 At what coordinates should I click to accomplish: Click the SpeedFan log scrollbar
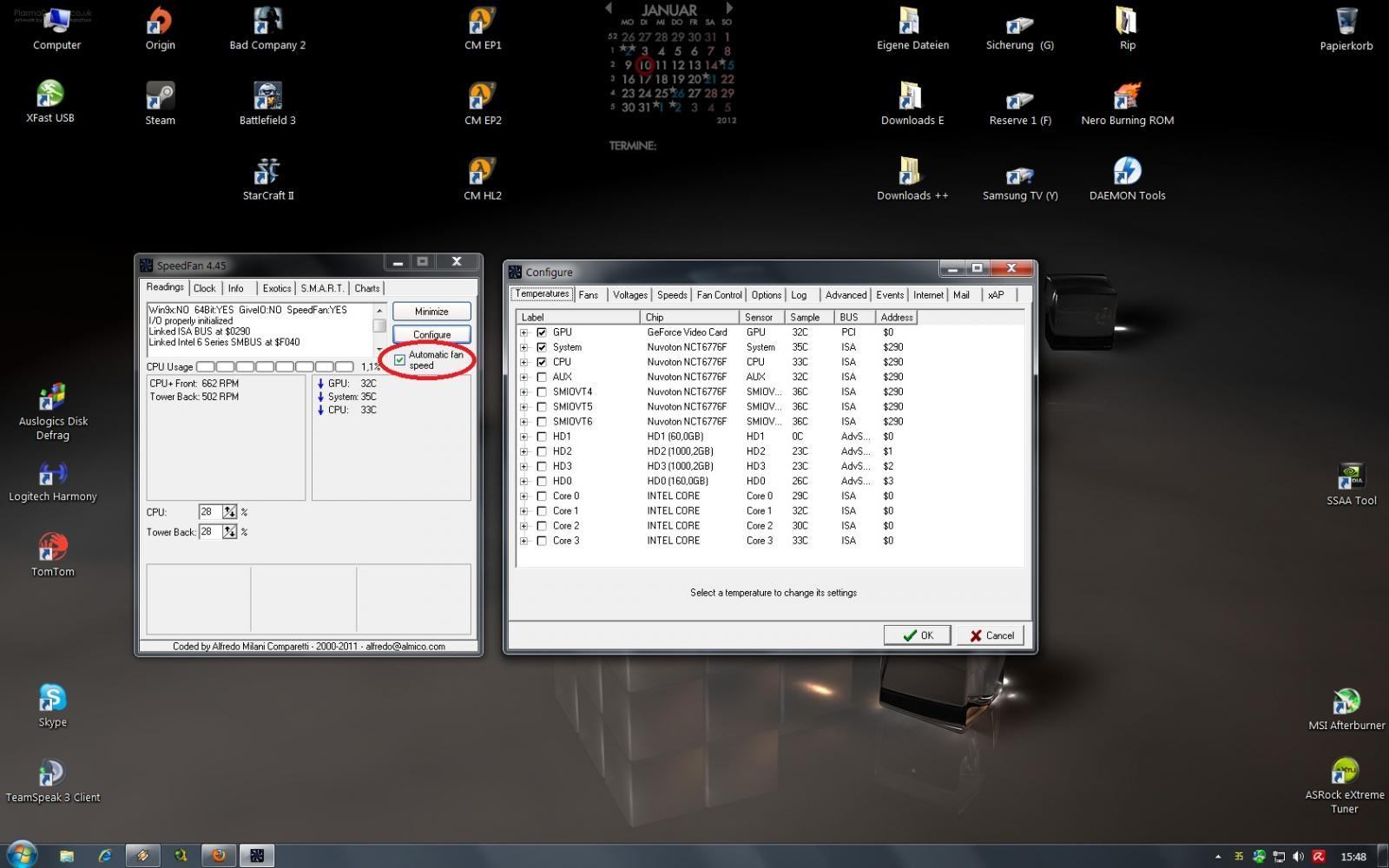(379, 329)
